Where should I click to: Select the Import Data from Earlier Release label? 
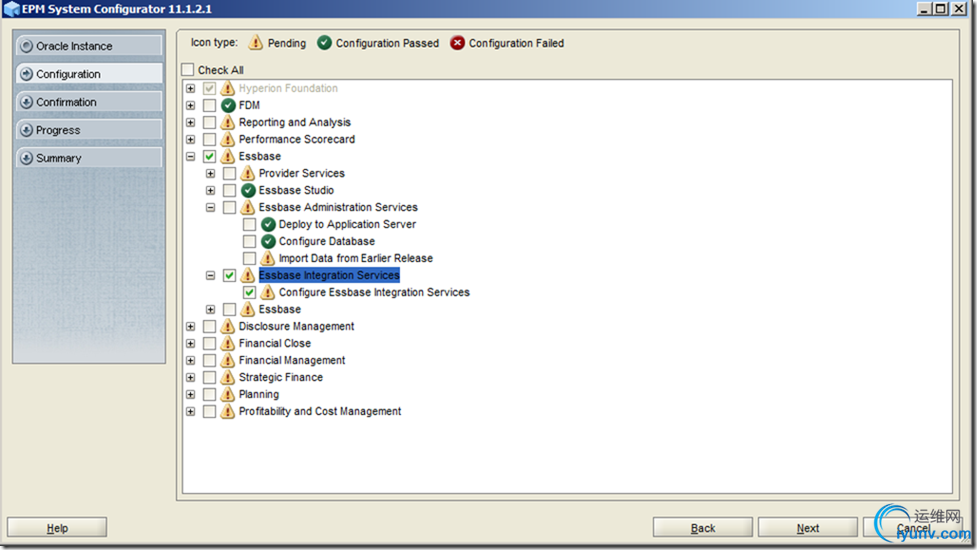[356, 258]
